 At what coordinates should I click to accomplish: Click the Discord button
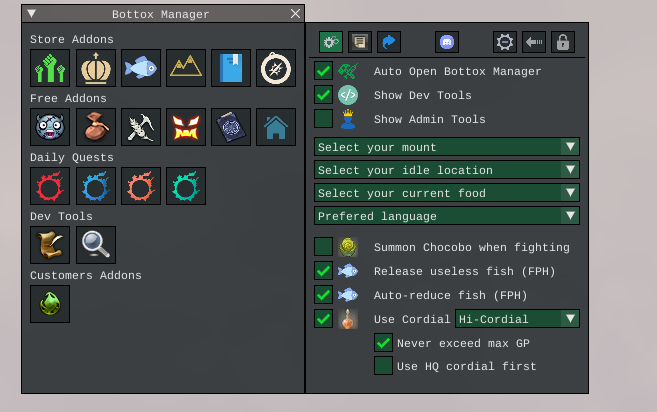click(x=447, y=42)
